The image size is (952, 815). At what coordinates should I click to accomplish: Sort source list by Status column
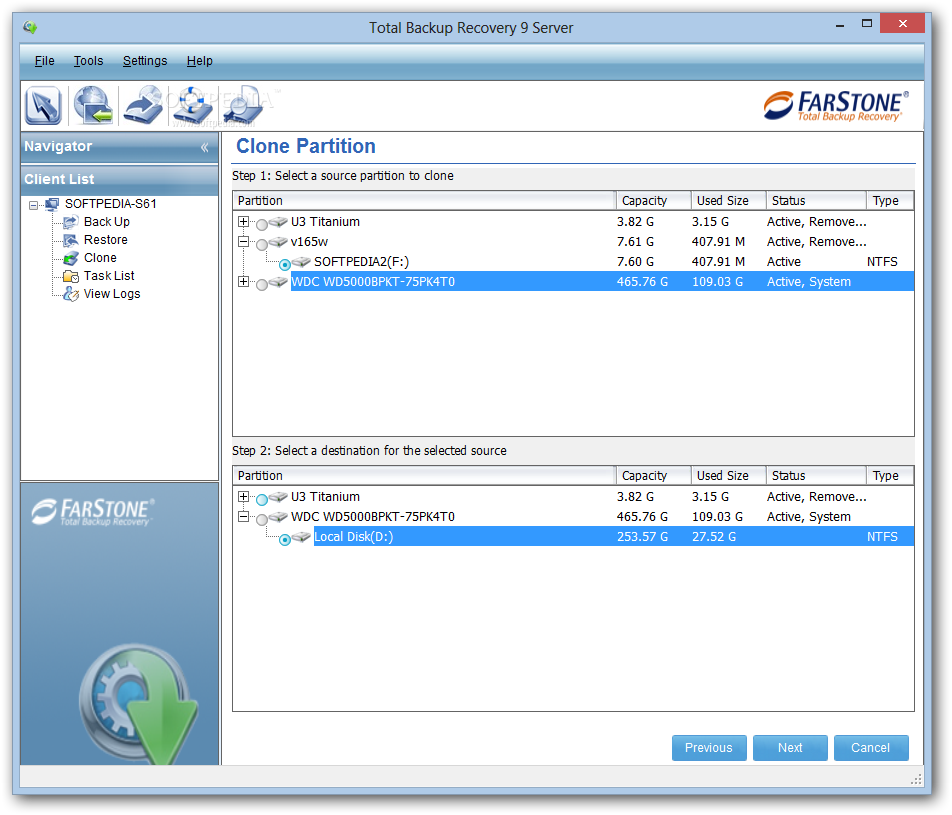coord(817,201)
